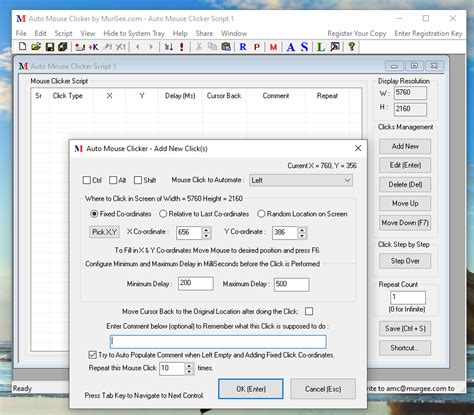Click the Cancel (Esc) button
The height and width of the screenshot is (415, 474).
(323, 389)
